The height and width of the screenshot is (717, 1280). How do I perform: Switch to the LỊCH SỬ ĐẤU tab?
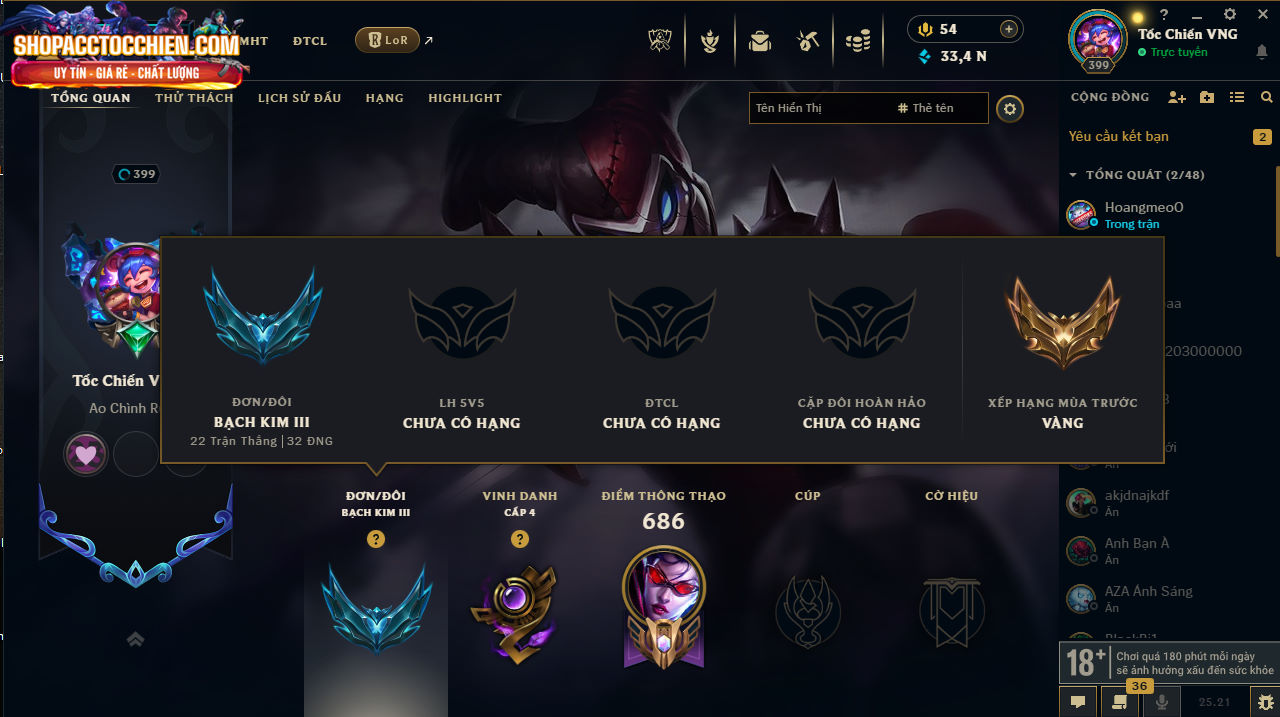pyautogui.click(x=299, y=98)
